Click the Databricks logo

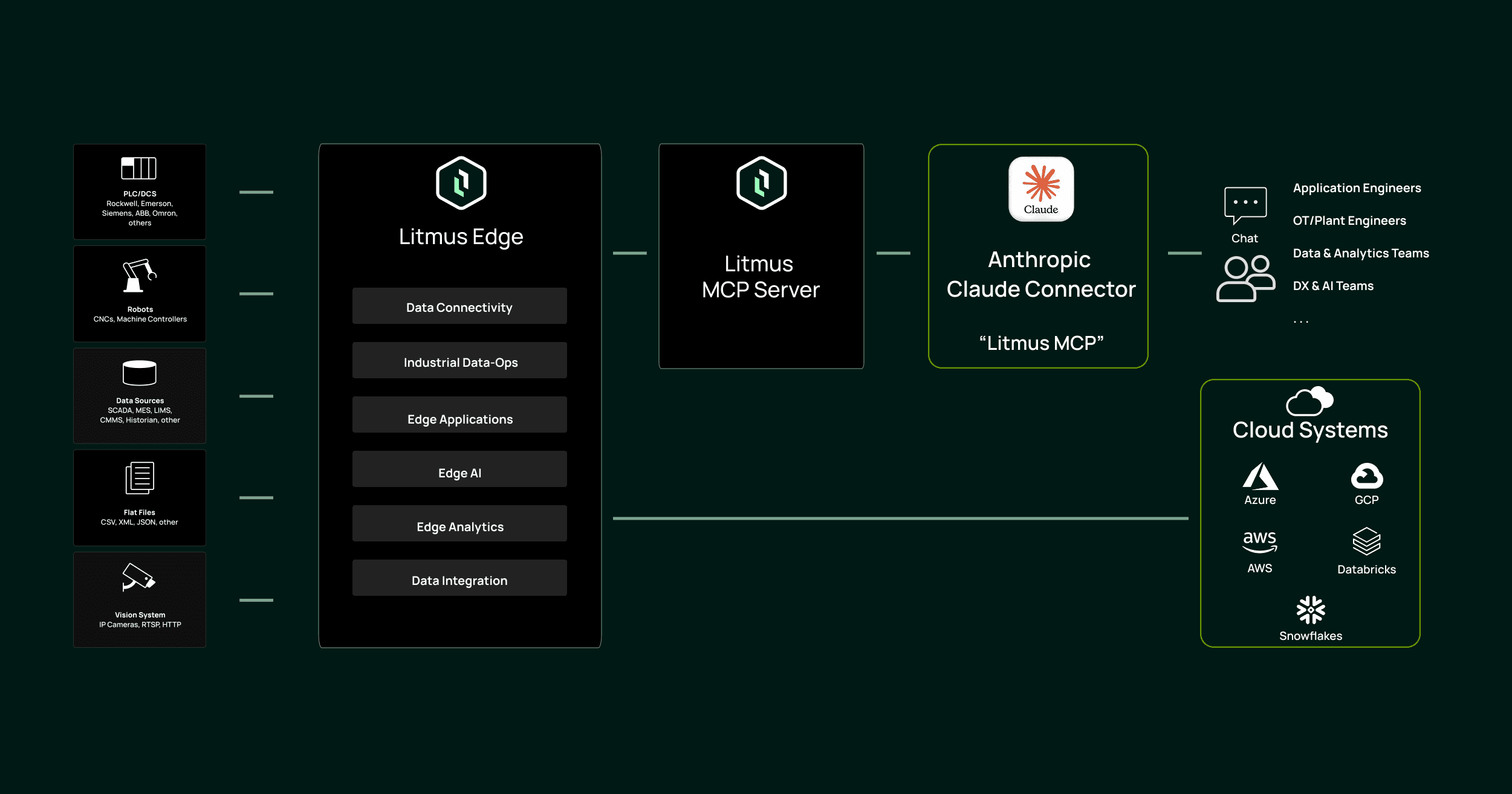click(1366, 541)
